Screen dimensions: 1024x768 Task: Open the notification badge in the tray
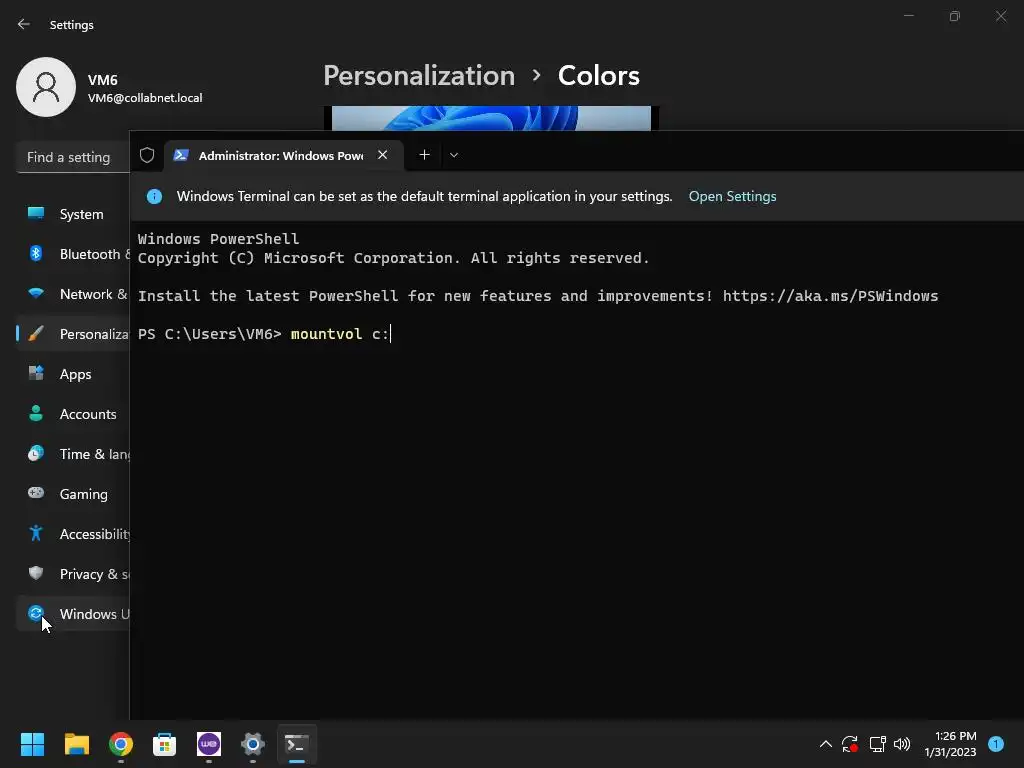point(996,744)
